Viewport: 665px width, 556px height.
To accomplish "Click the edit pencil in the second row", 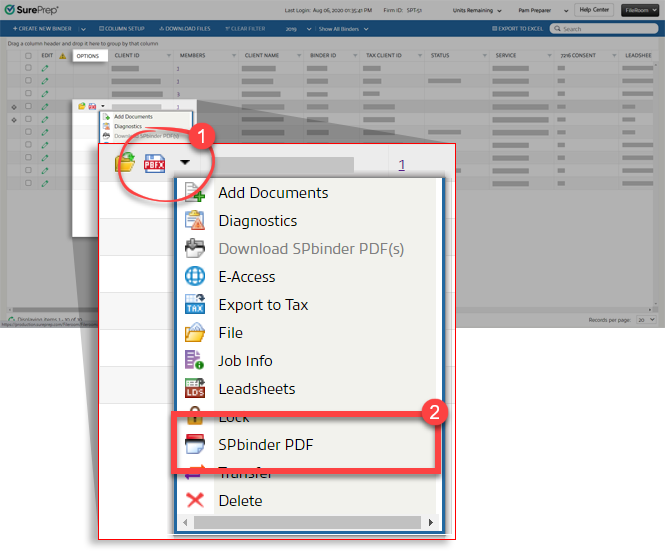I will 45,81.
